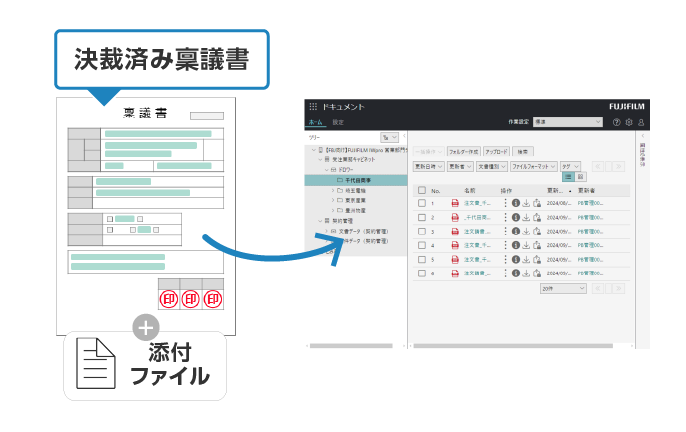Sort by the 名前 column header

pos(469,190)
